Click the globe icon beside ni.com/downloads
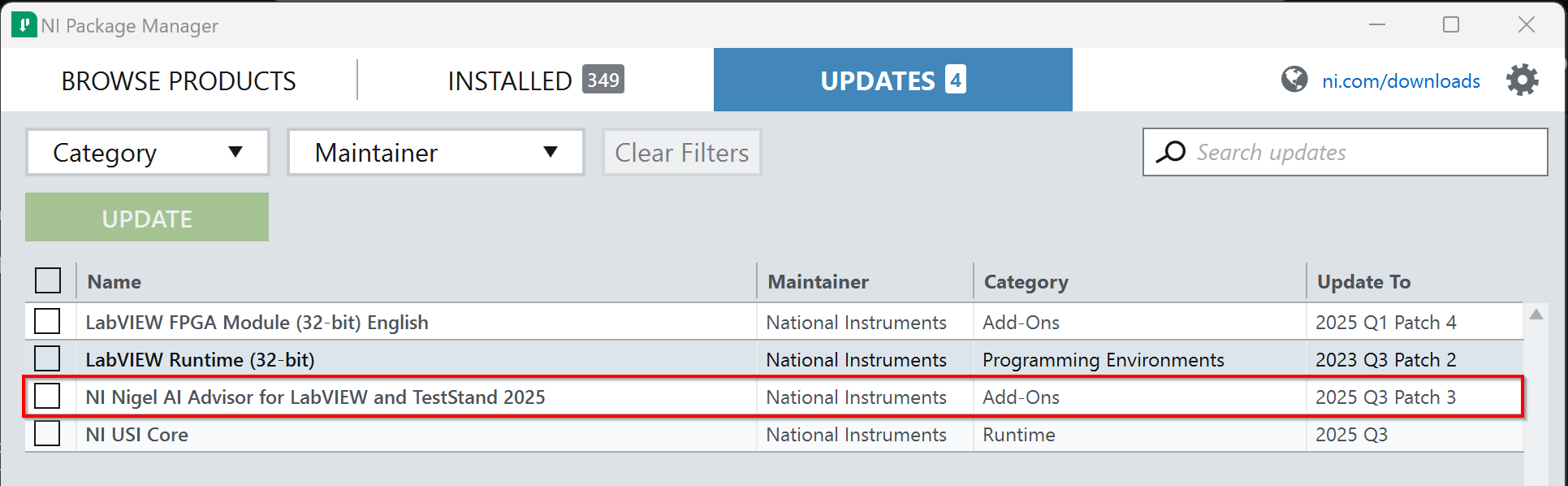The height and width of the screenshot is (486, 1568). click(1294, 80)
